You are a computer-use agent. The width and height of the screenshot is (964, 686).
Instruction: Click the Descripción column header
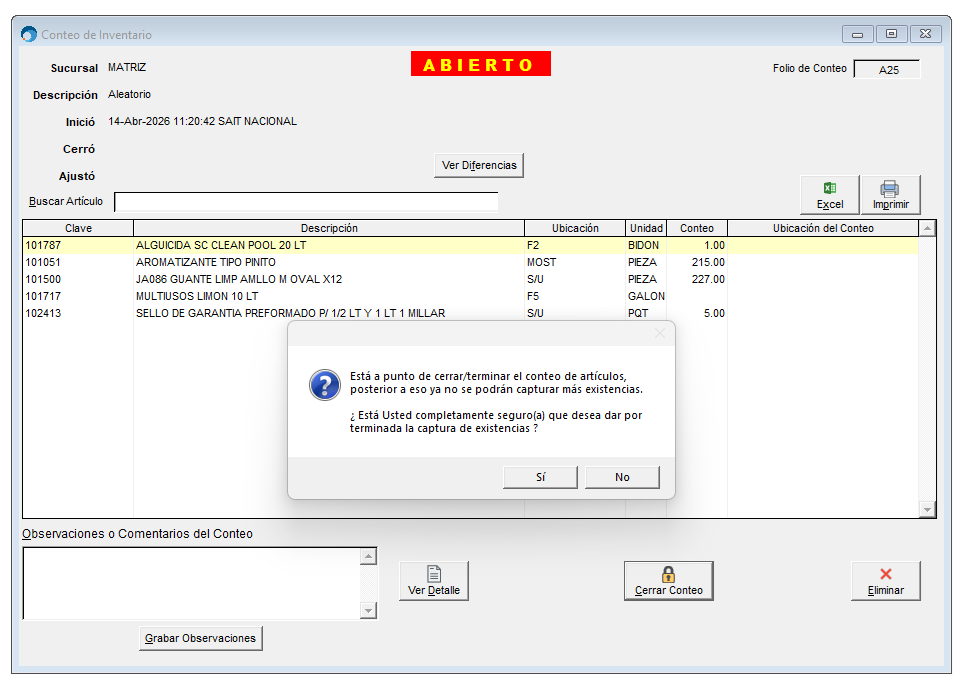[x=329, y=228]
